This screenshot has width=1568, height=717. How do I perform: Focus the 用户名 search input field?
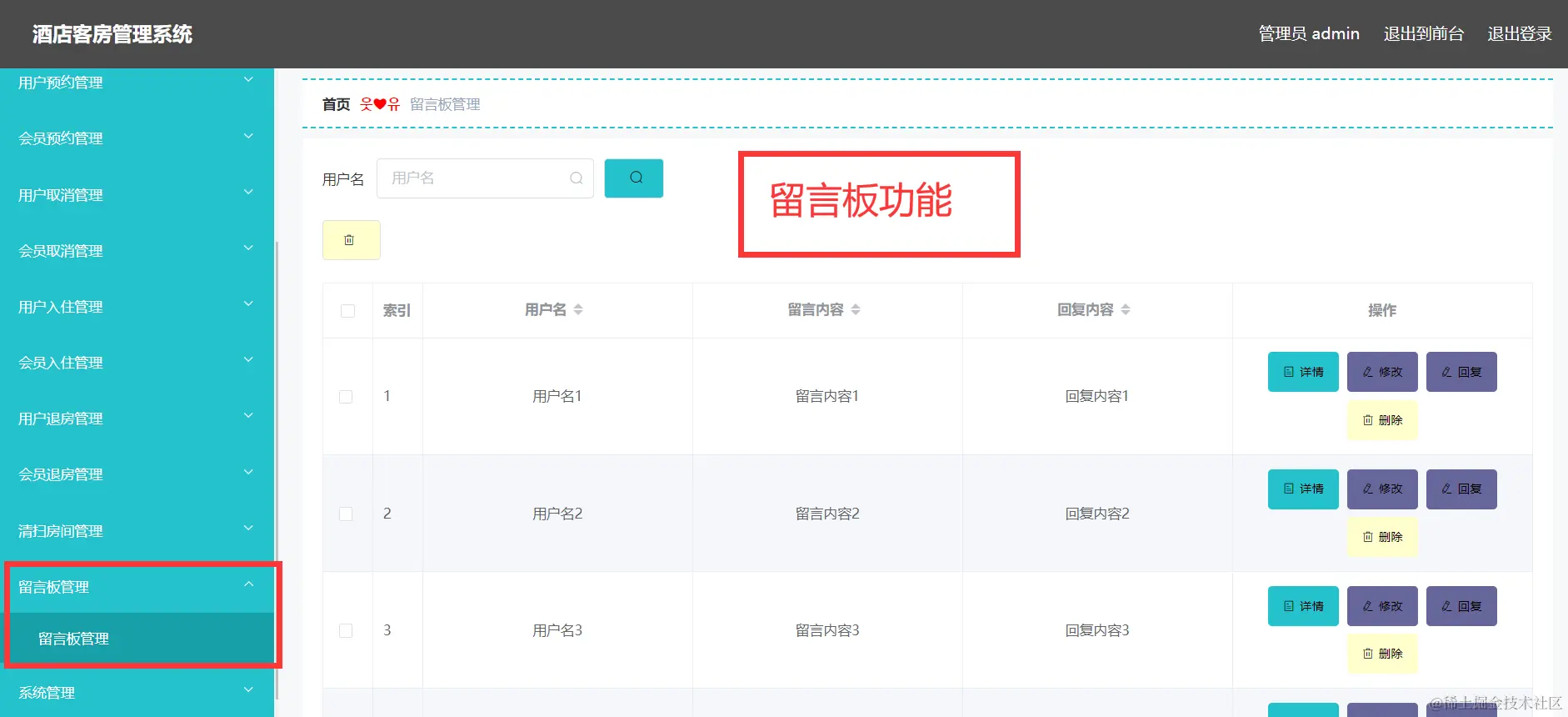[485, 178]
